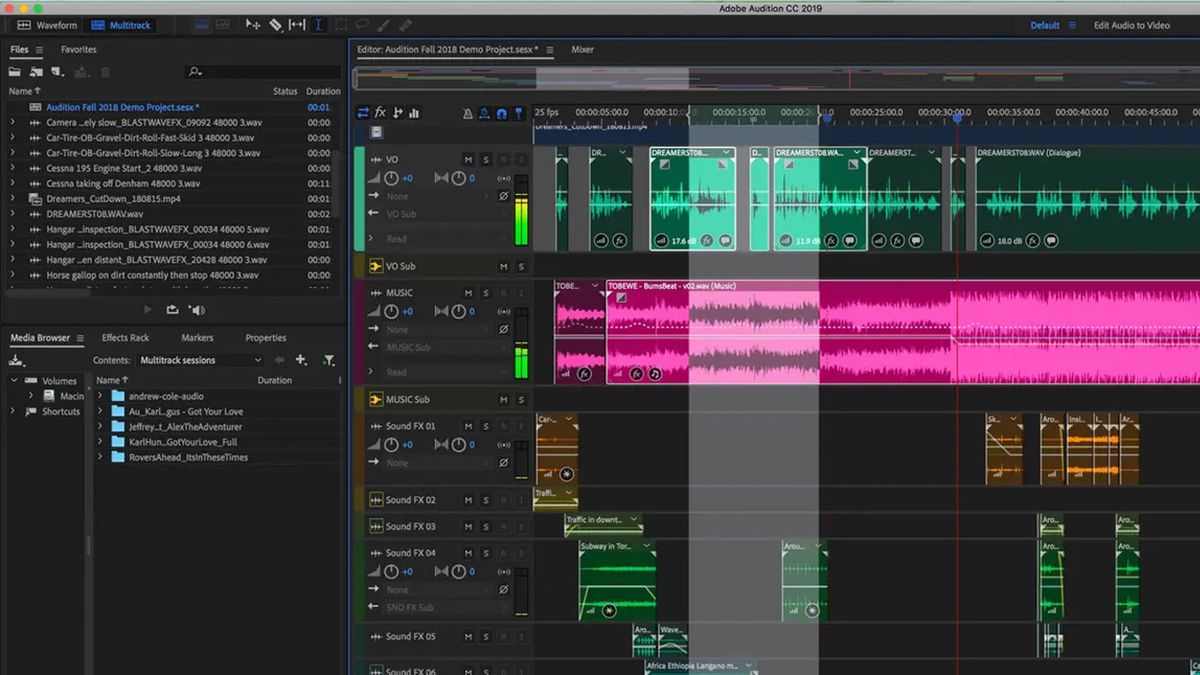Toggle phase invert on the VO track
The image size is (1200, 675).
[503, 195]
